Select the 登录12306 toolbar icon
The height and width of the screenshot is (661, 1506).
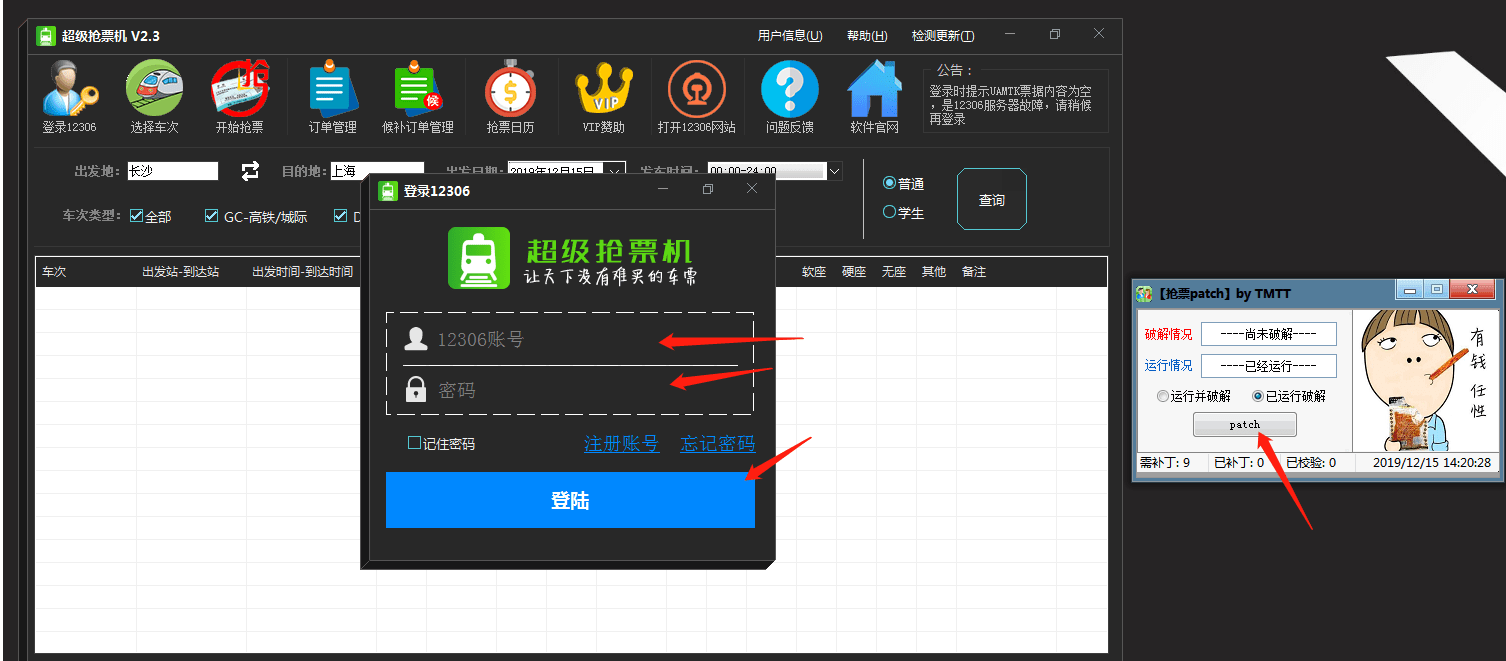[70, 95]
